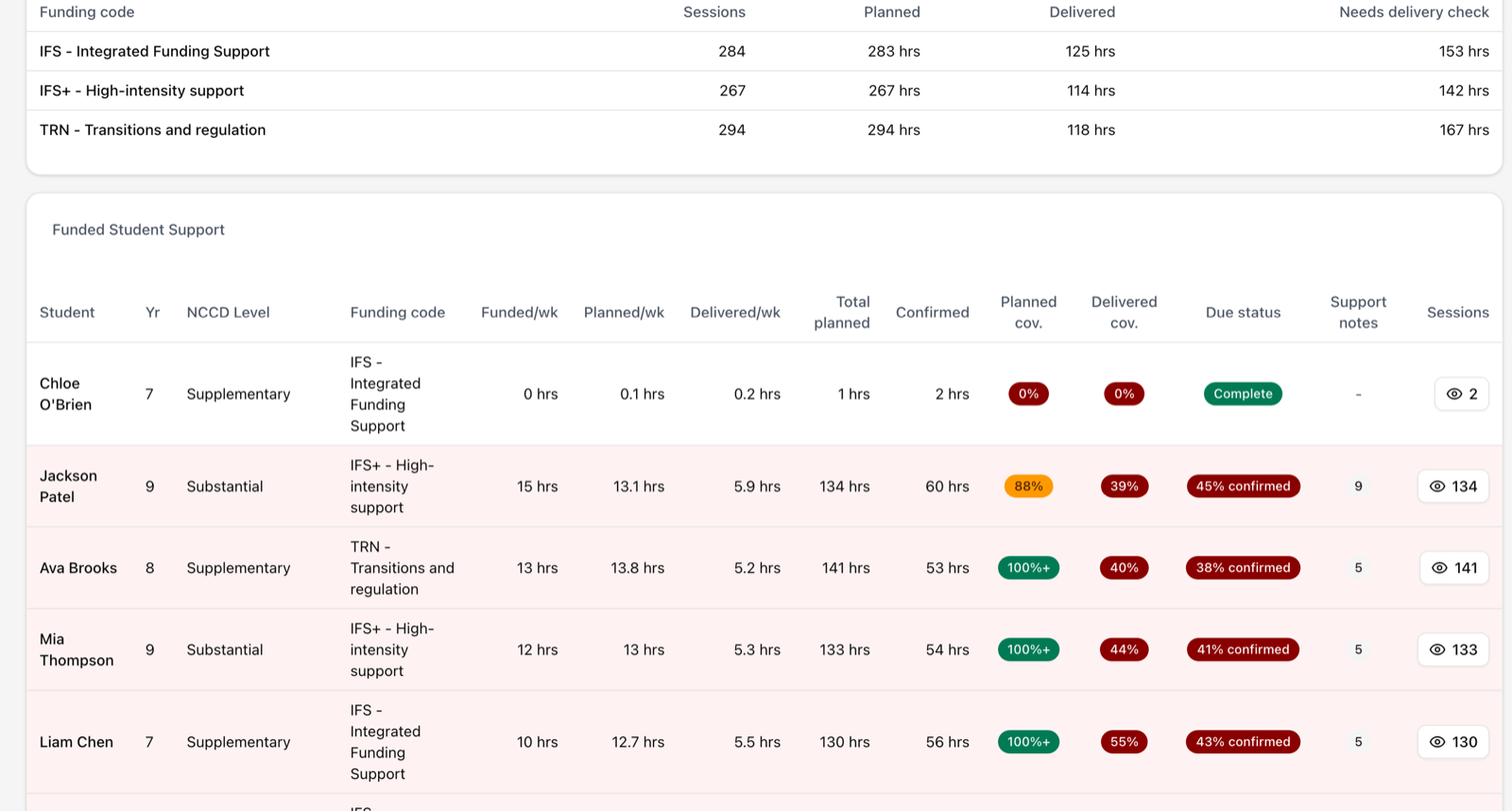Screen dimensions: 1512x811
Task: Click the Funded/wk column header
Action: pos(520,313)
